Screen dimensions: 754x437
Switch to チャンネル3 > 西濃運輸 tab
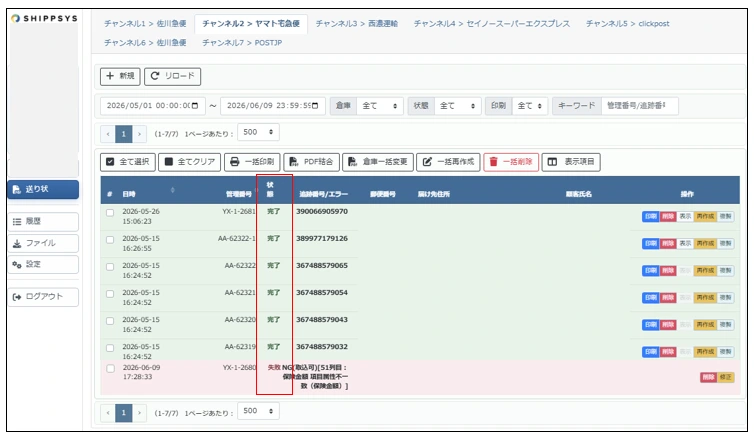356,24
